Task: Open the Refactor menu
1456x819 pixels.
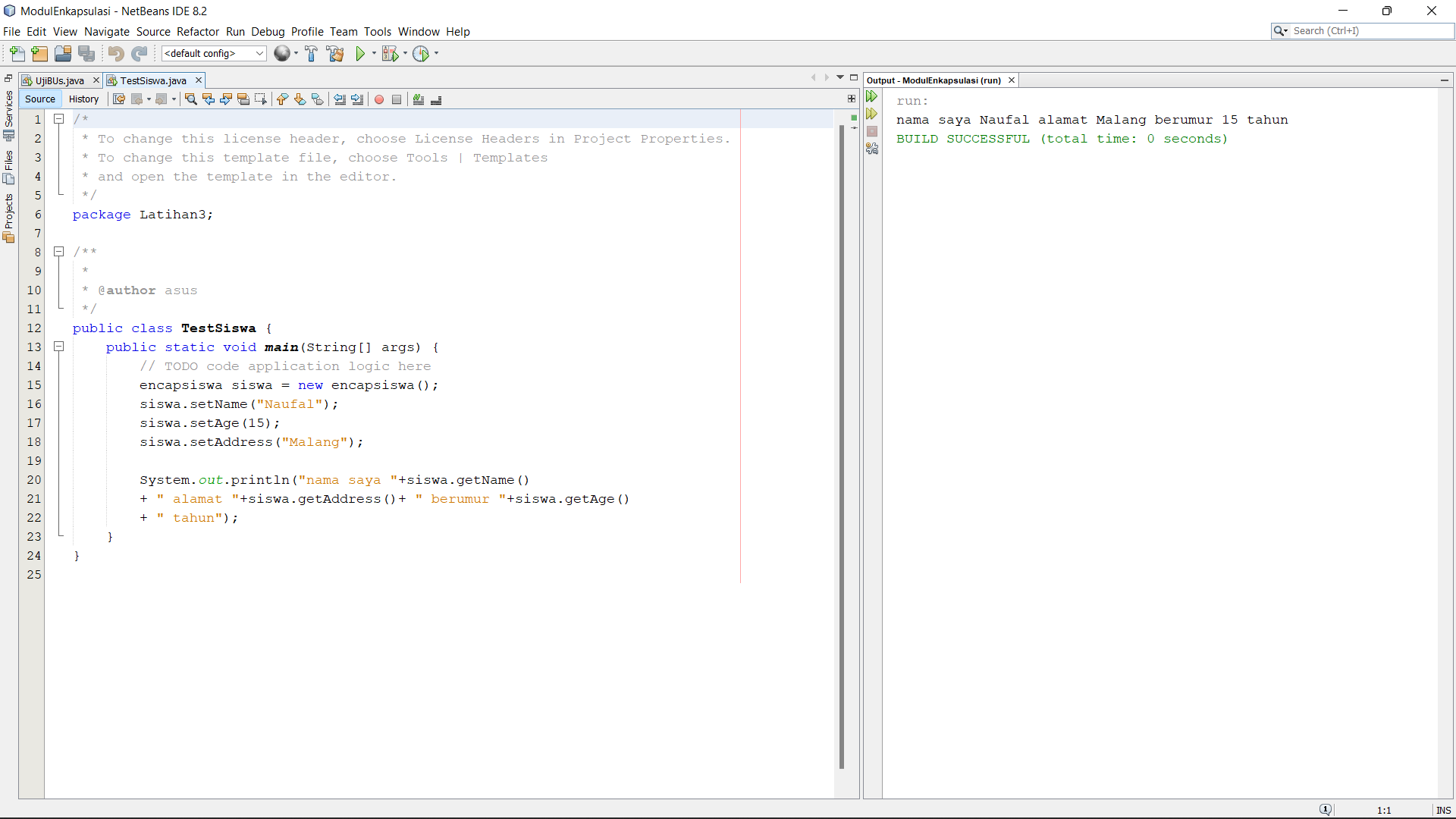Action: pyautogui.click(x=197, y=32)
